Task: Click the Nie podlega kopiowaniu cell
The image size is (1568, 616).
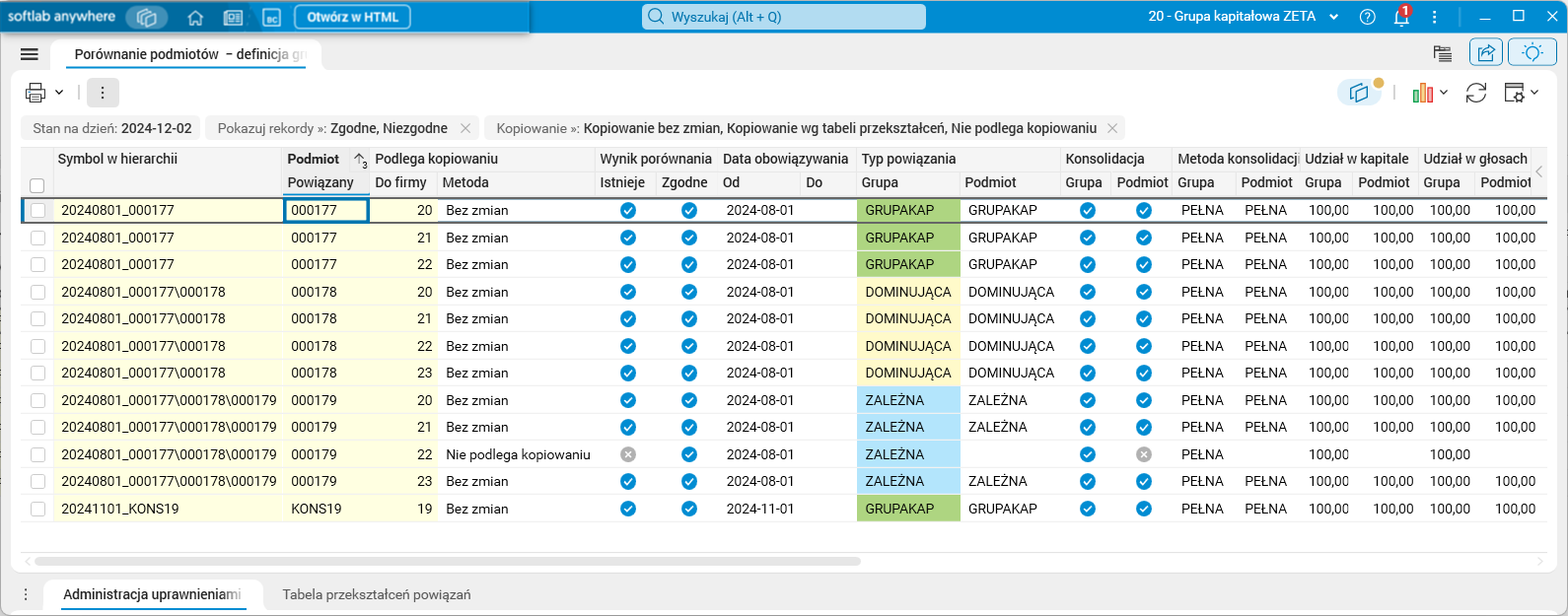Action: 518,454
